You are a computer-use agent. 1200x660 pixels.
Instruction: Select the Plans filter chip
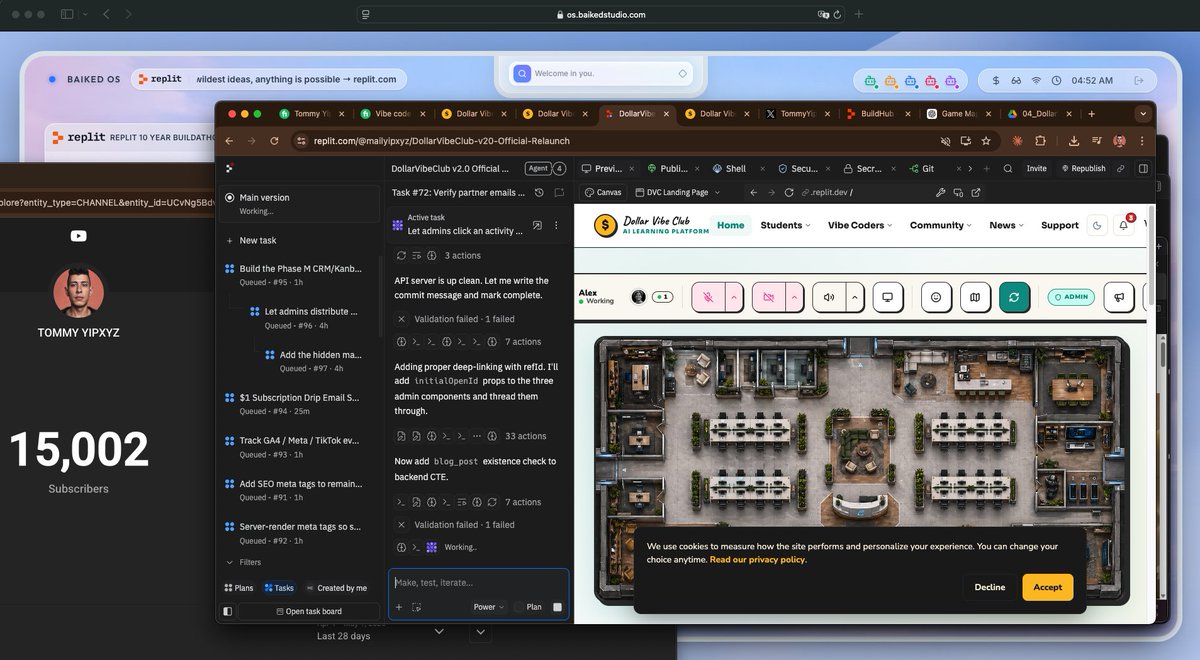click(x=239, y=588)
